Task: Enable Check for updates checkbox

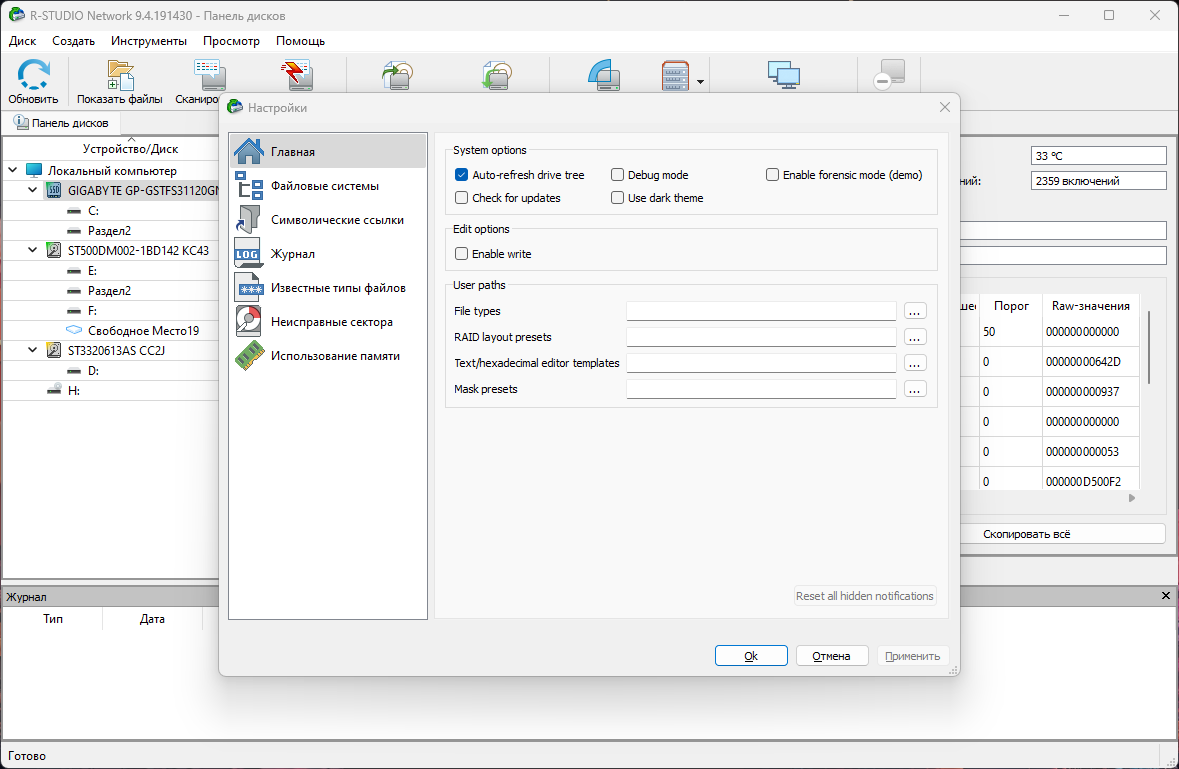Action: [x=462, y=198]
